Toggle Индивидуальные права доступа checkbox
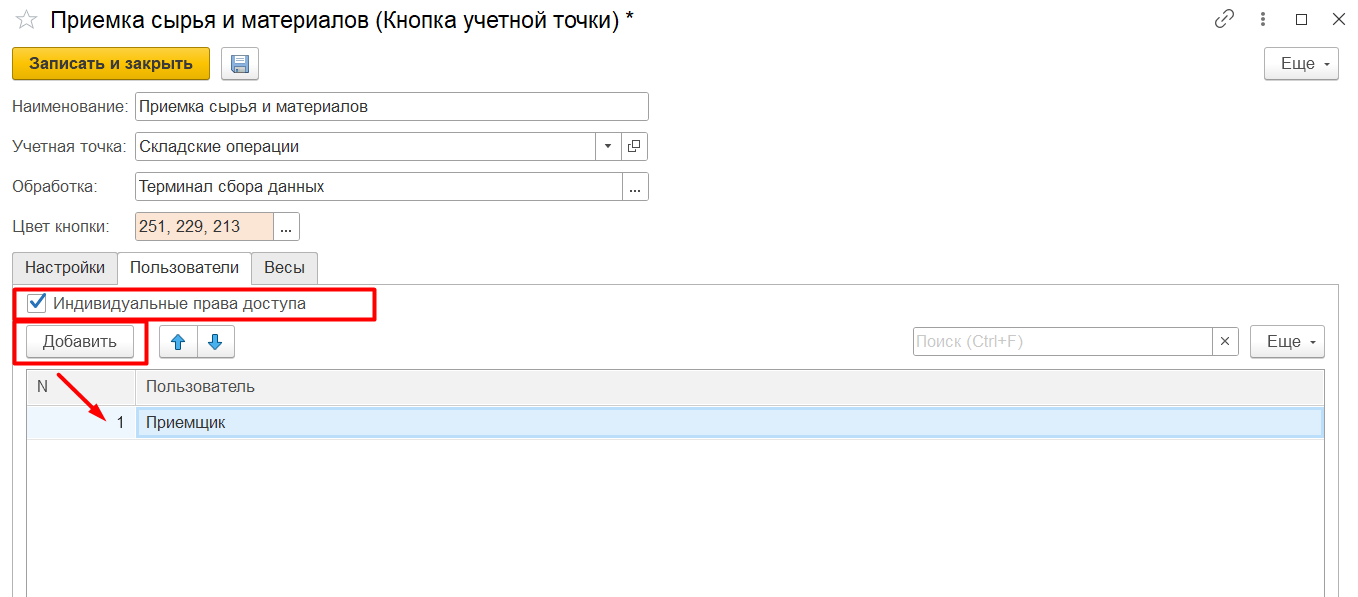The image size is (1358, 597). pyautogui.click(x=37, y=303)
